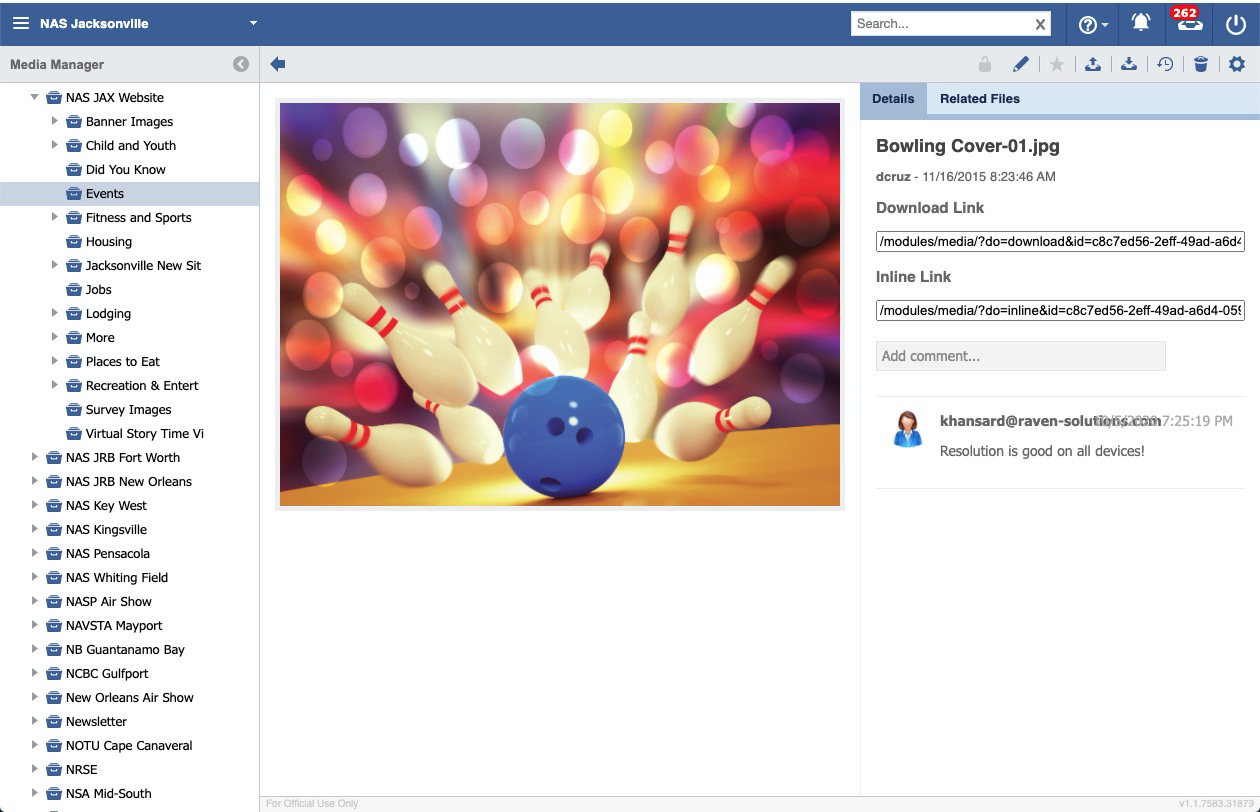Click the pencil edit icon in toolbar
This screenshot has height=812, width=1260.
(x=1020, y=64)
